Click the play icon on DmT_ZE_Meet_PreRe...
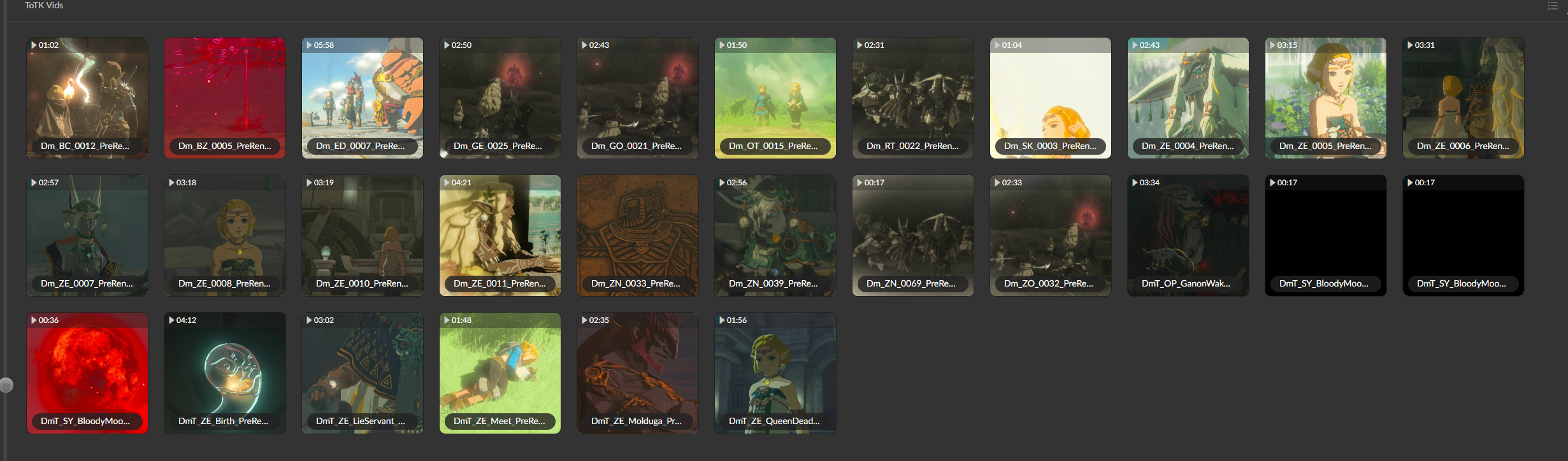This screenshot has height=461, width=1568. pos(447,320)
